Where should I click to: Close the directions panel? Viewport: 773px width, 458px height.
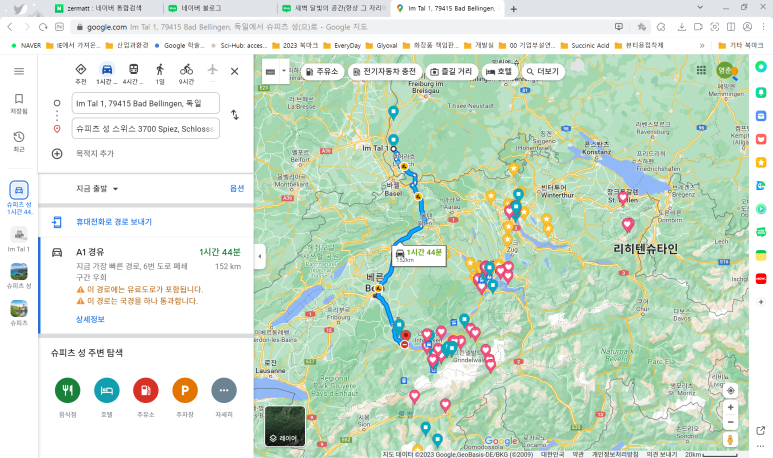(x=235, y=71)
